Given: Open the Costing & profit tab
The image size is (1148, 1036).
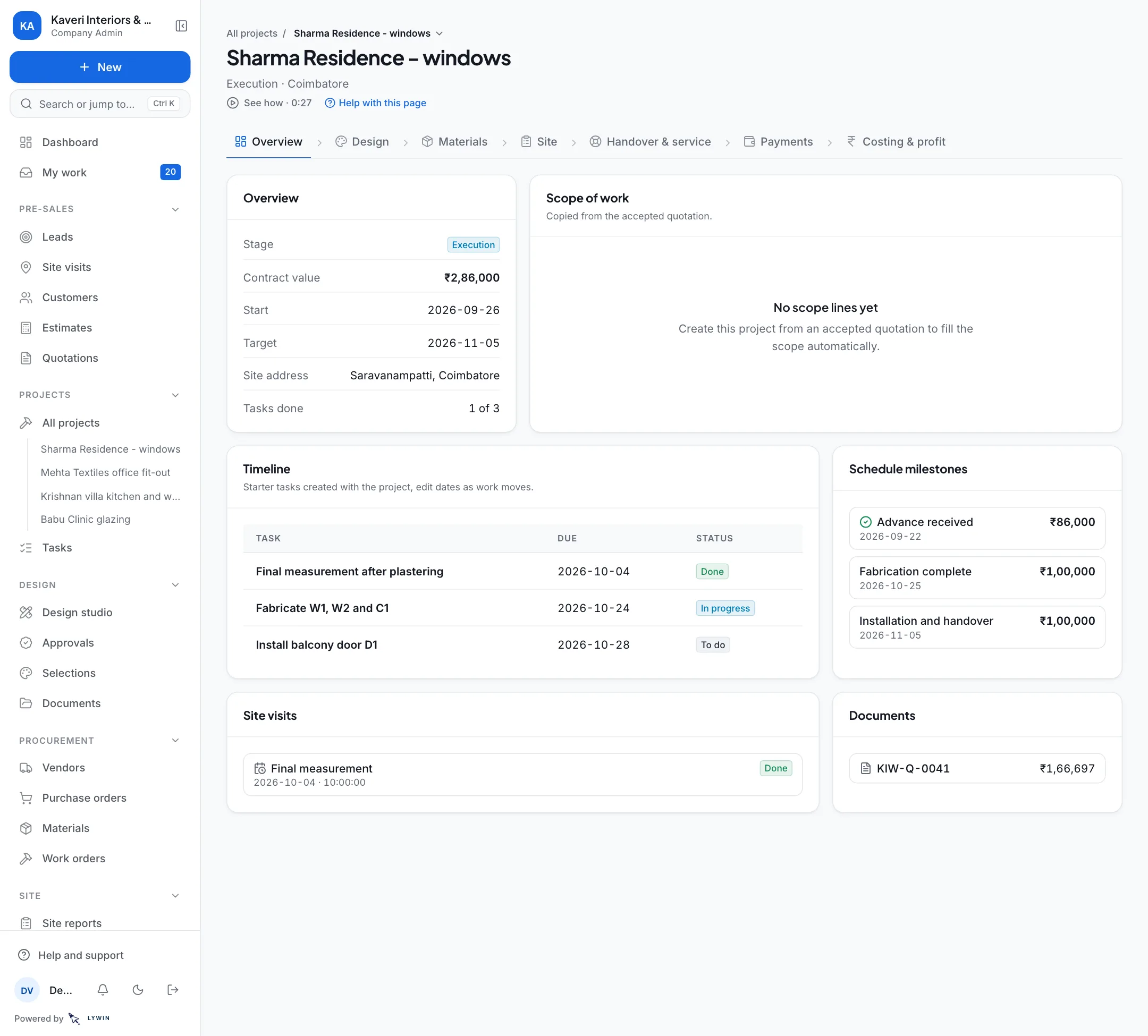Looking at the screenshot, I should (896, 142).
